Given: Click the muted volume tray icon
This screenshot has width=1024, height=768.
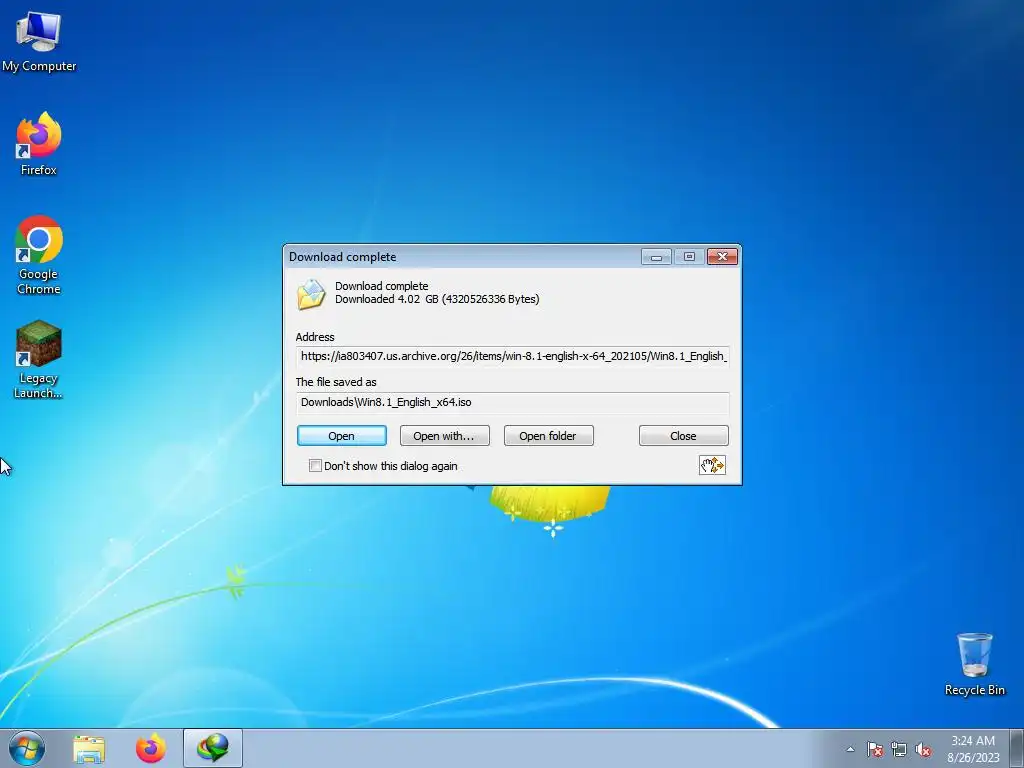Looking at the screenshot, I should click(x=923, y=749).
